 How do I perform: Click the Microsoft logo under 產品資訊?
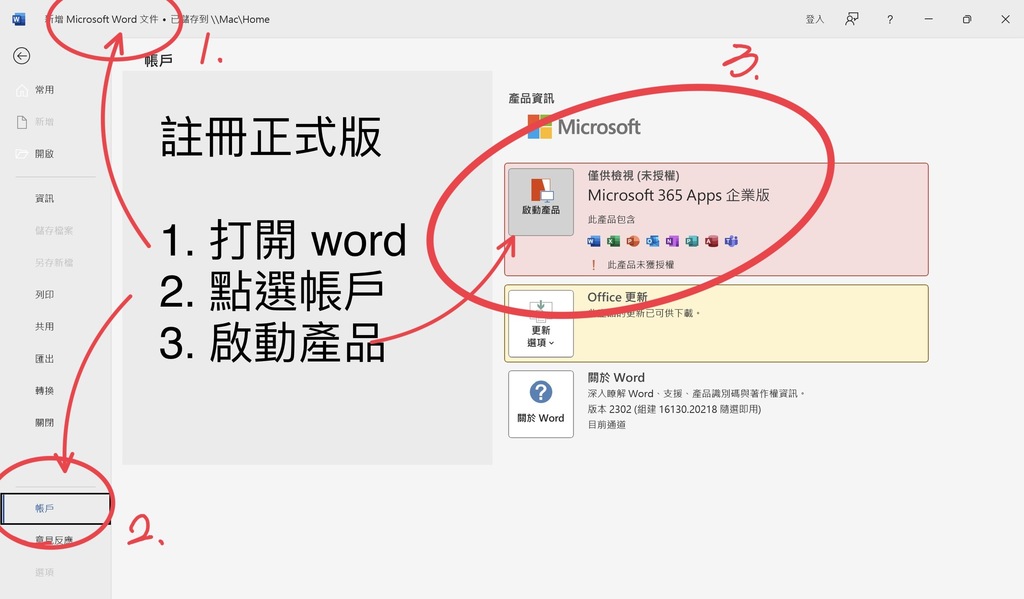pos(584,127)
